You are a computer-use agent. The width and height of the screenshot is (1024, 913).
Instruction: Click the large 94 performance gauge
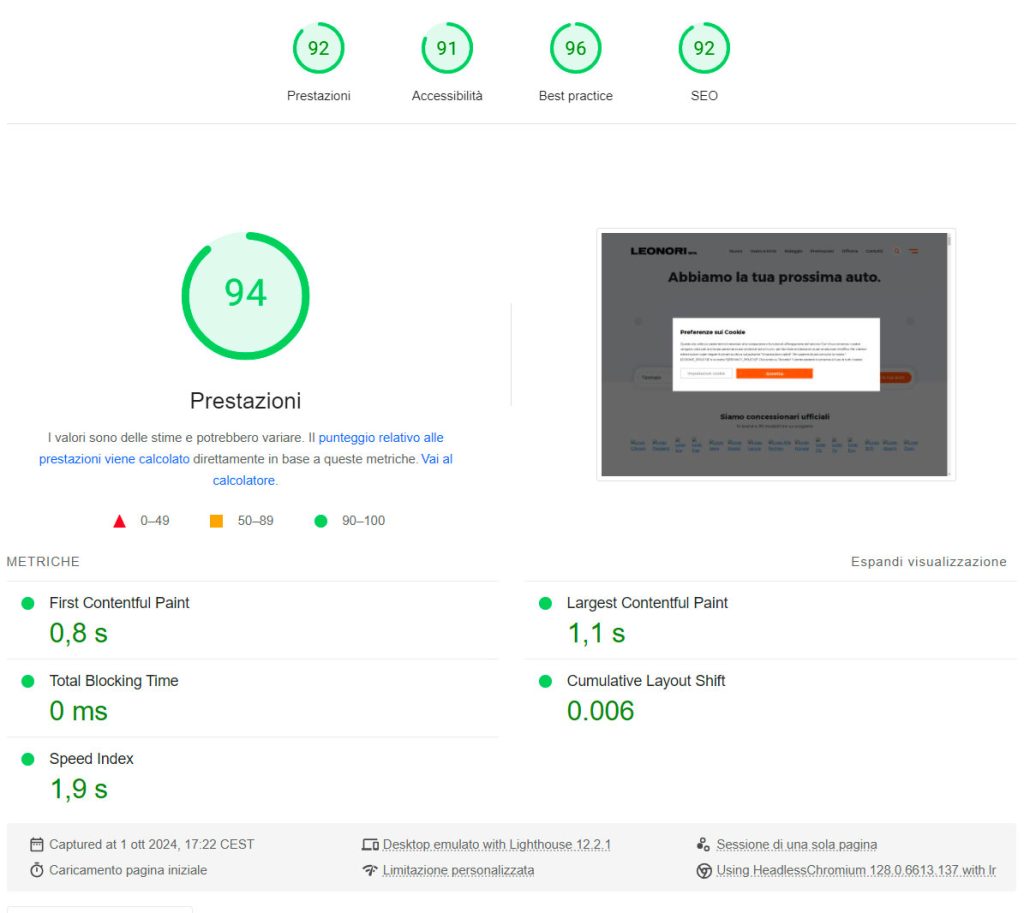pyautogui.click(x=245, y=295)
